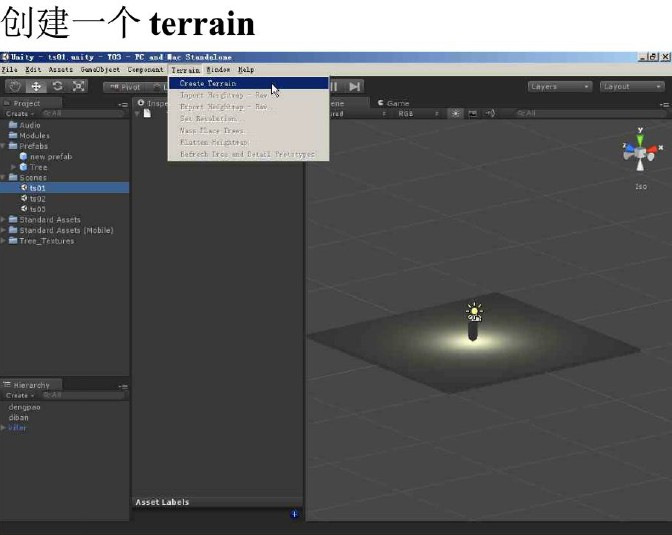Image resolution: width=672 pixels, height=535 pixels.
Task: Select the Hand tool
Action: coord(15,87)
